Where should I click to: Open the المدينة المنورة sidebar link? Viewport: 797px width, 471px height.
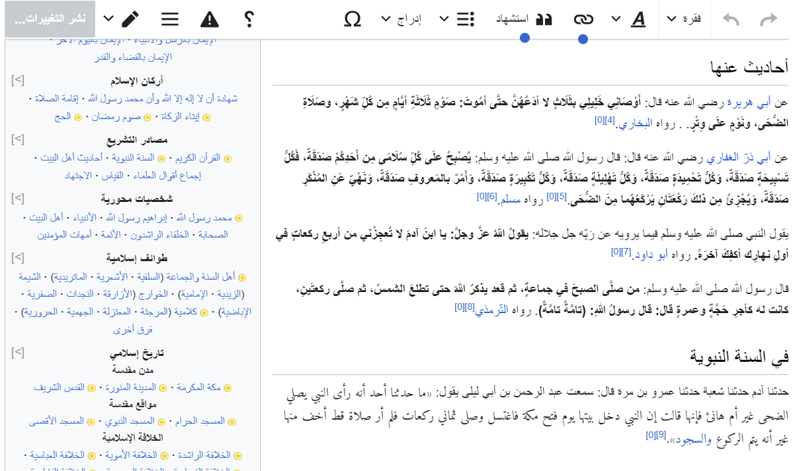pos(130,387)
